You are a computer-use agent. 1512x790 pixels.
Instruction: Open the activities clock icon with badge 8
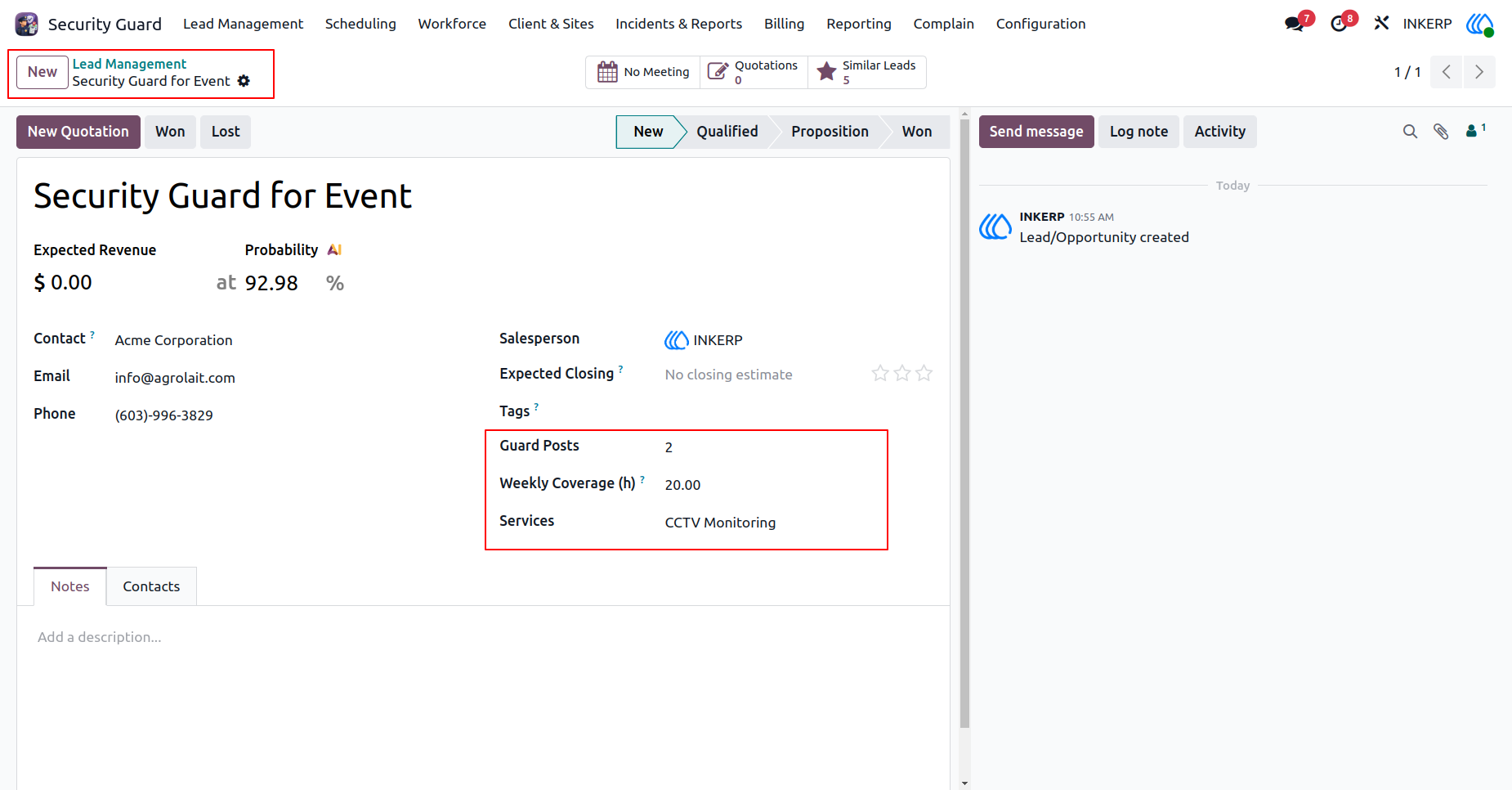point(1339,24)
